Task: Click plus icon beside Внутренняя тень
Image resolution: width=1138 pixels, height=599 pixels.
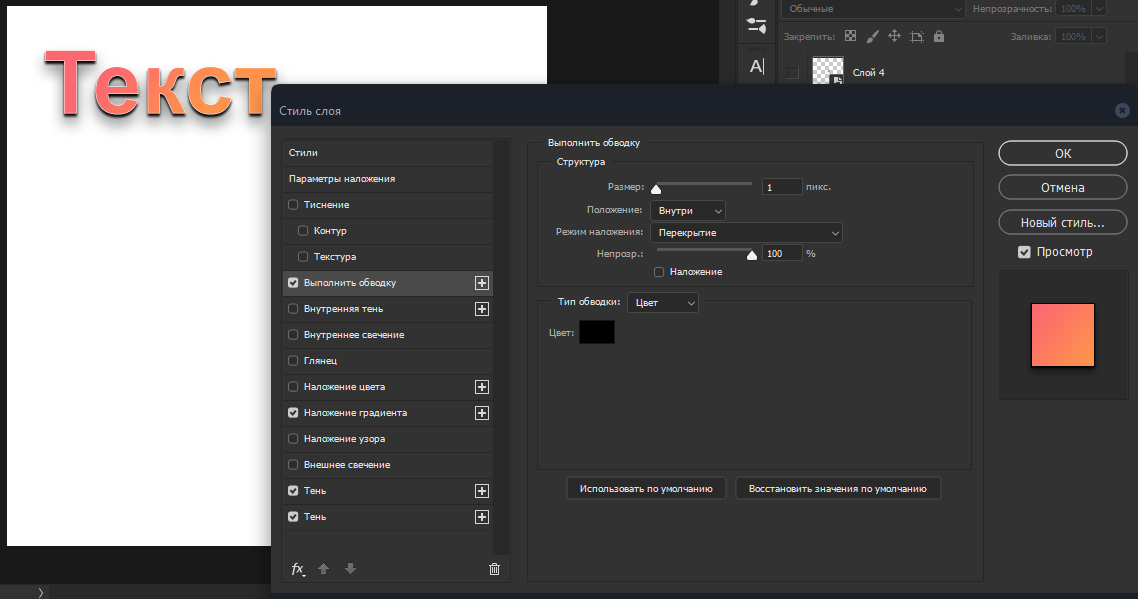Action: click(x=482, y=309)
